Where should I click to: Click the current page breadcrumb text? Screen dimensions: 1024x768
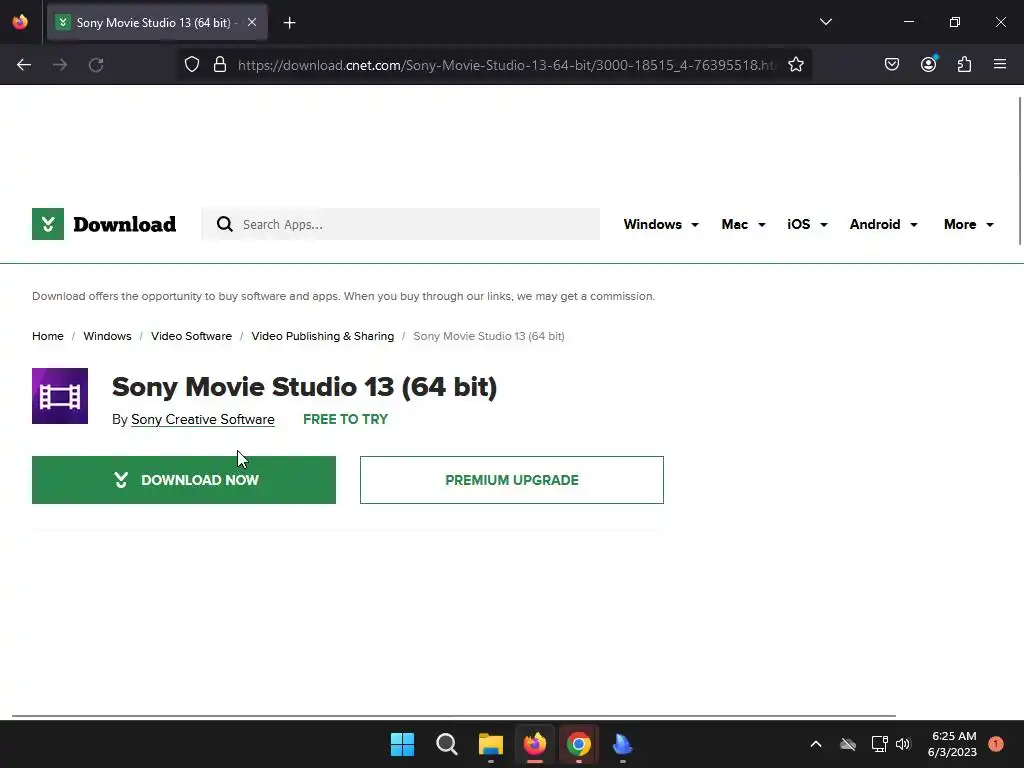[x=488, y=336]
